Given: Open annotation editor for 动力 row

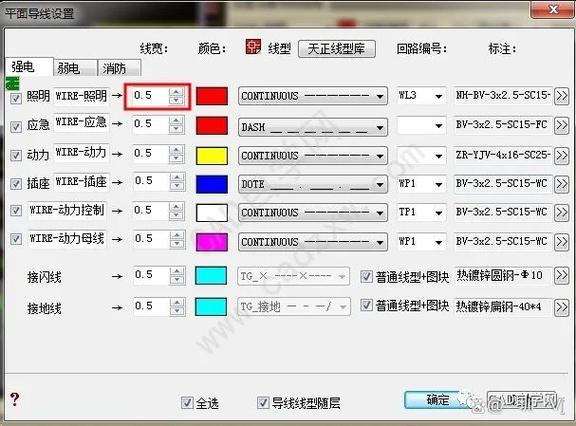Looking at the screenshot, I should [x=562, y=156].
